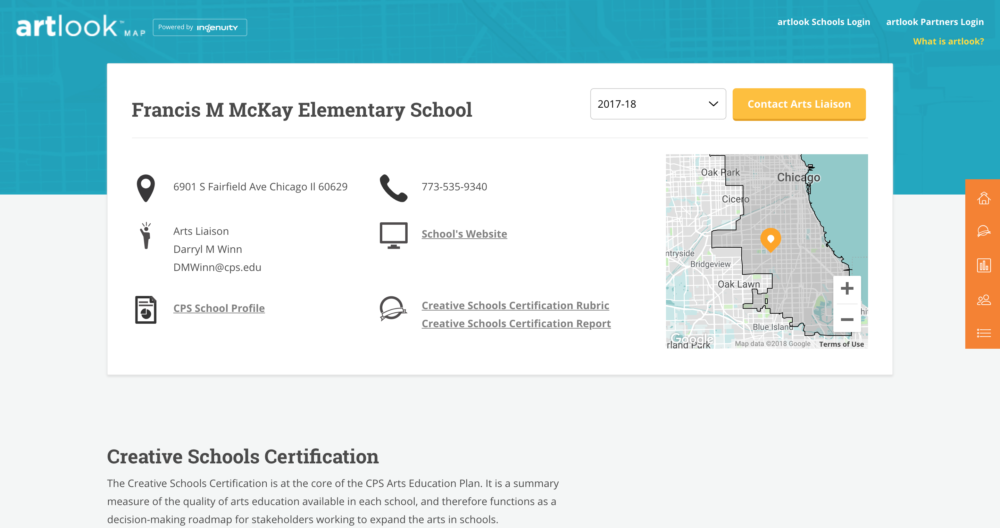Click the orange school marker on map
This screenshot has width=1000, height=528.
(x=770, y=240)
